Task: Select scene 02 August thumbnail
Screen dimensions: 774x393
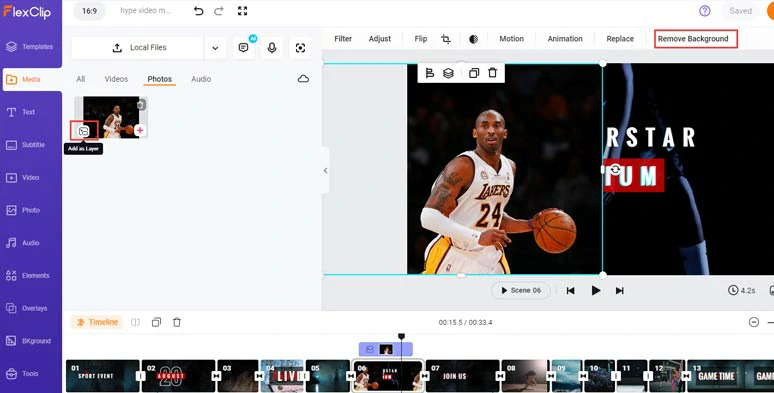Action: 178,376
